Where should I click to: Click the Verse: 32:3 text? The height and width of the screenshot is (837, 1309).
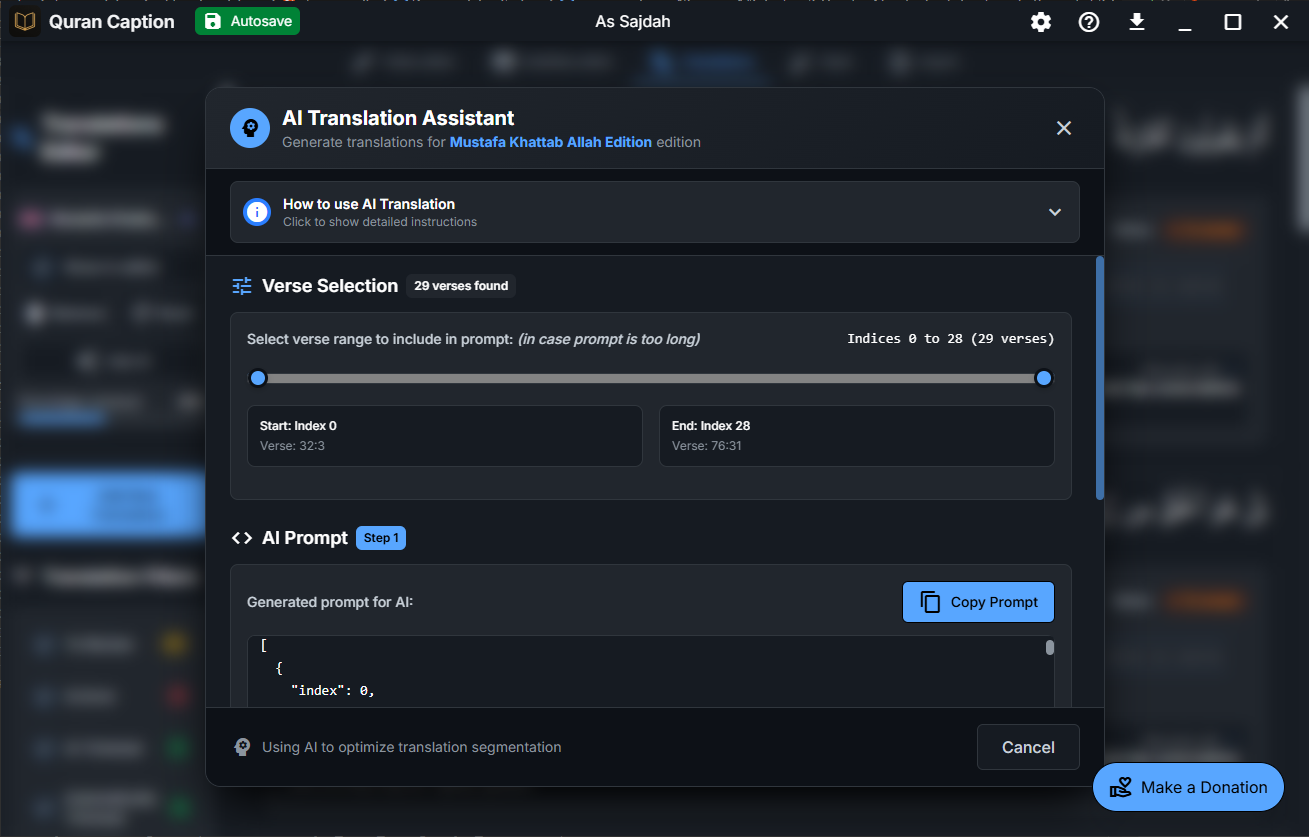[292, 446]
